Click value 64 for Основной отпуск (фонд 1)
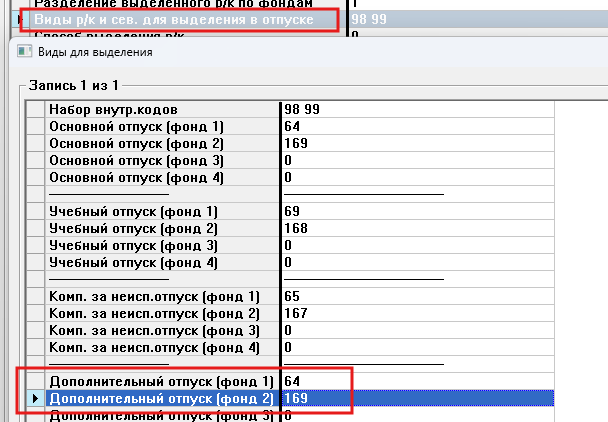 292,126
